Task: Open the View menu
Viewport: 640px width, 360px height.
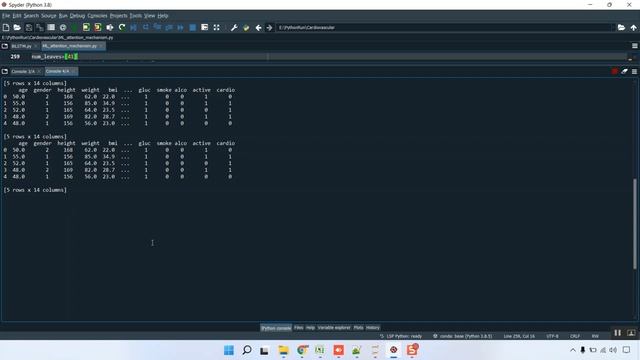Action: 149,16
